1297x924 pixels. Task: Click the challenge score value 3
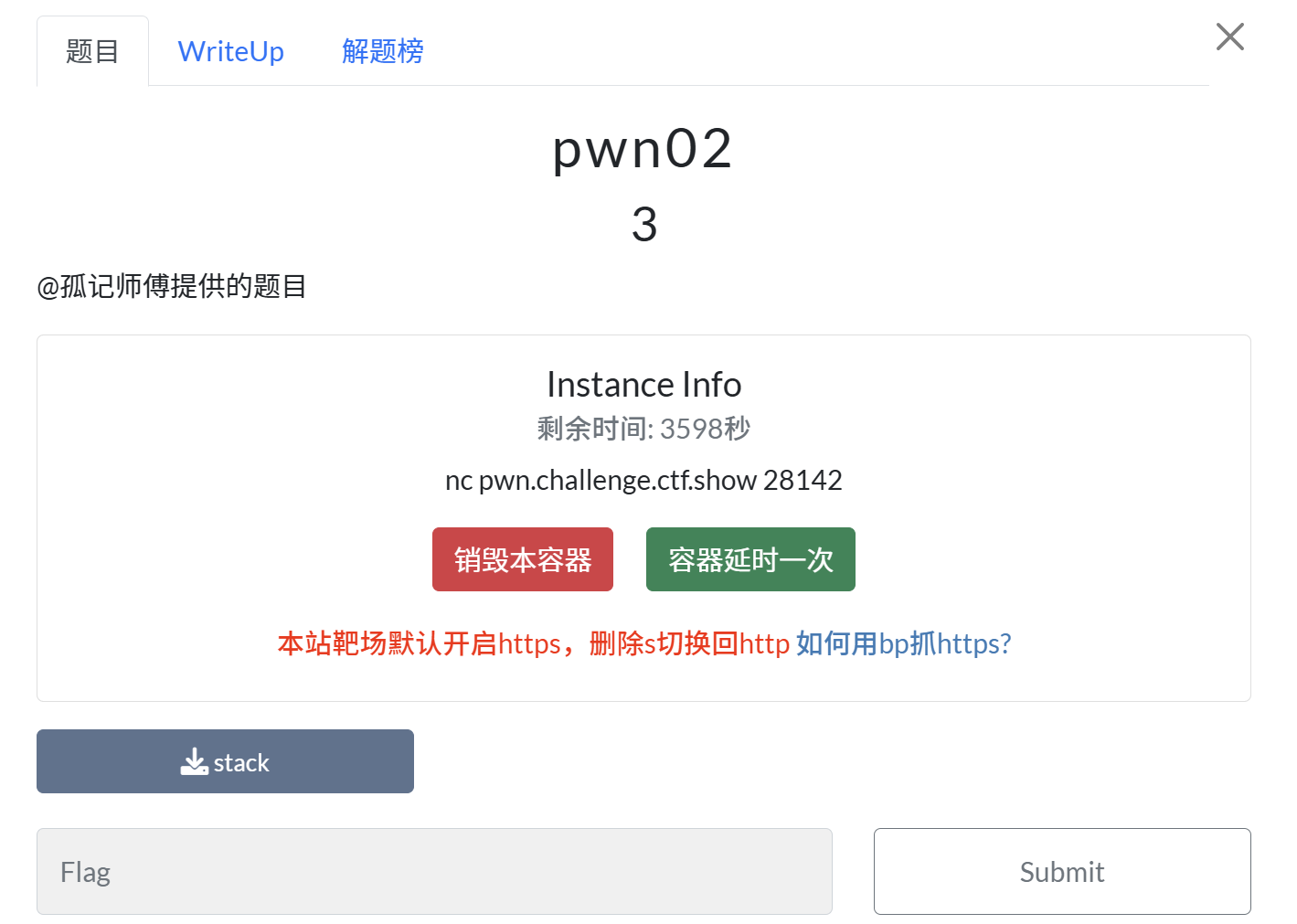pos(644,225)
